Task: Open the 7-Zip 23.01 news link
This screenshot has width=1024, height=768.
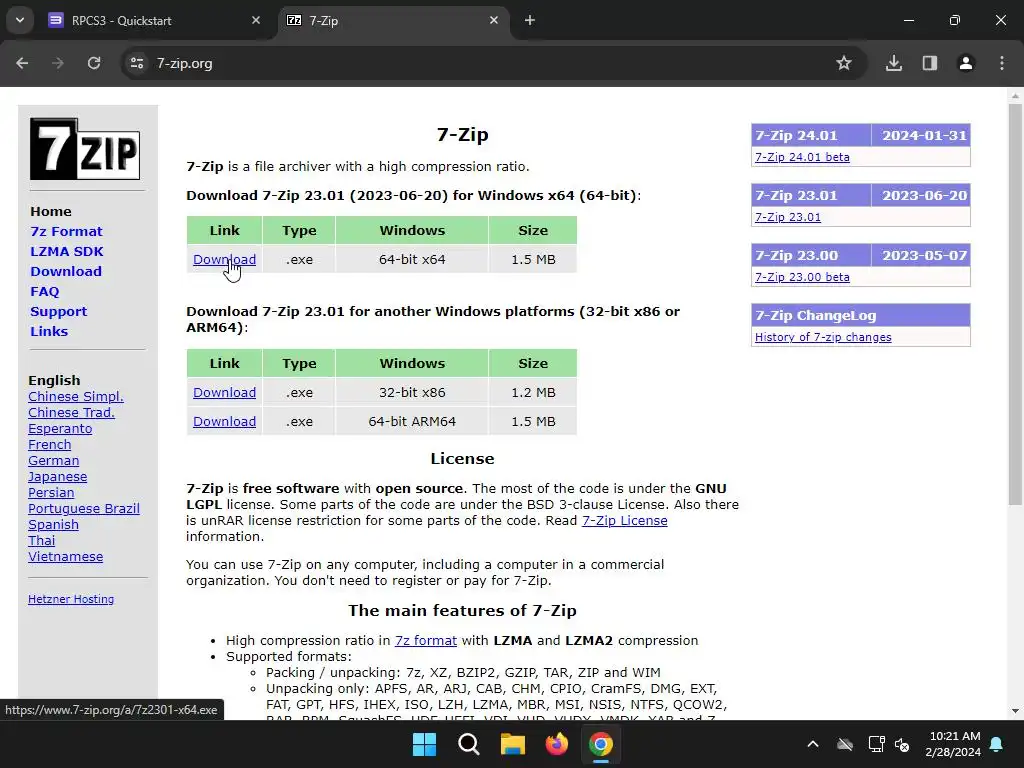Action: tap(788, 217)
